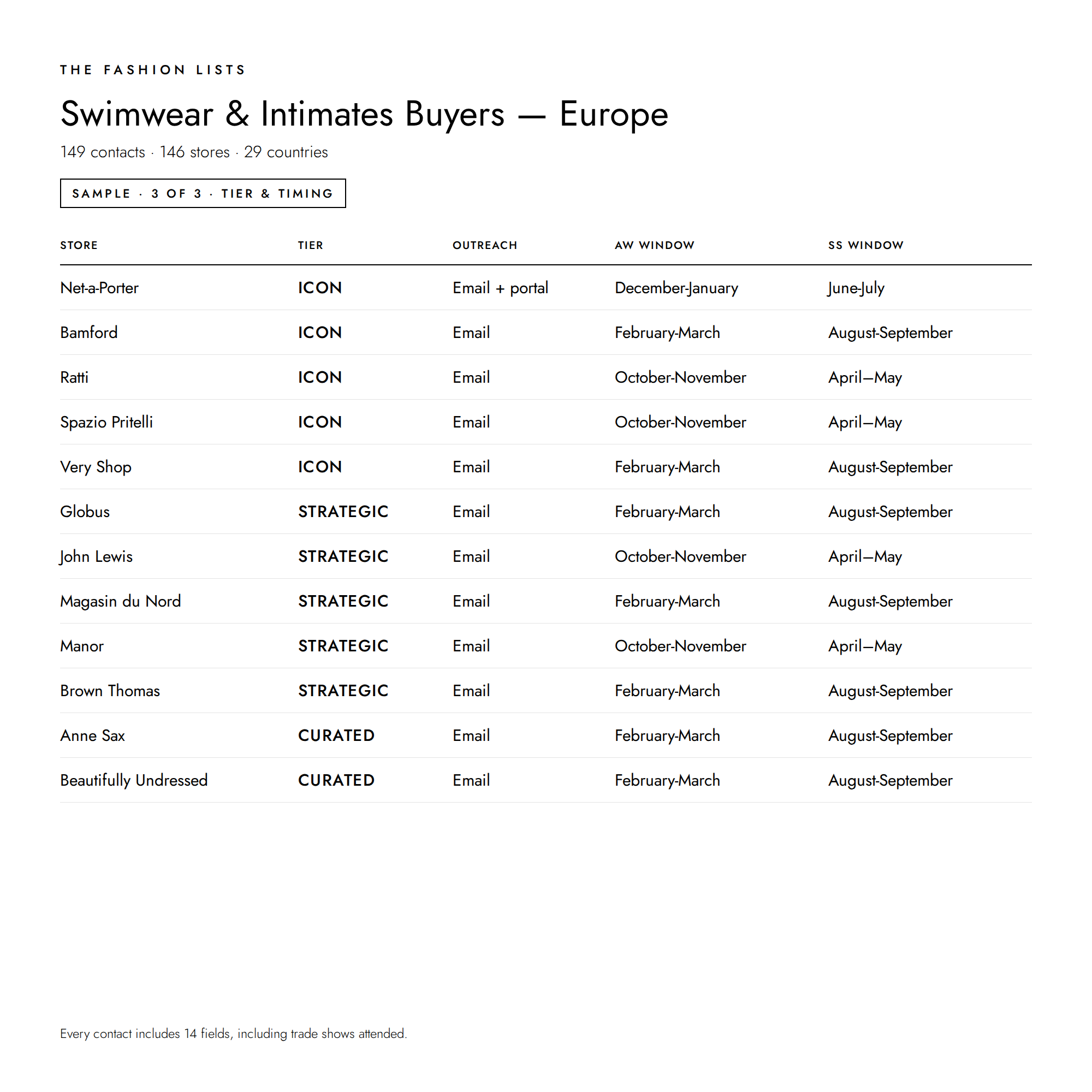Select the Globus store name
This screenshot has height=1092, width=1092.
tap(85, 512)
